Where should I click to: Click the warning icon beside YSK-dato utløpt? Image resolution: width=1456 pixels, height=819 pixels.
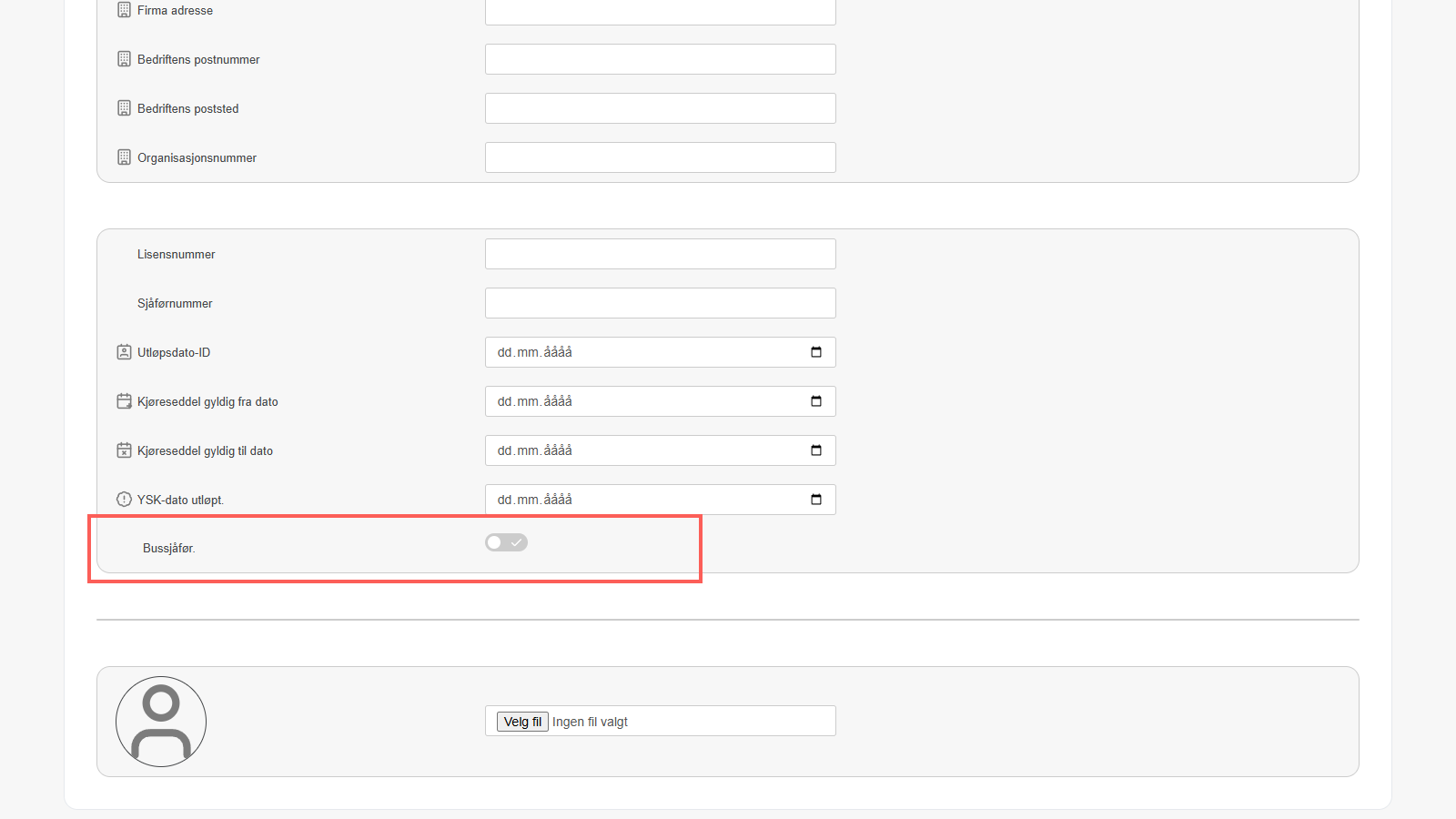point(125,500)
